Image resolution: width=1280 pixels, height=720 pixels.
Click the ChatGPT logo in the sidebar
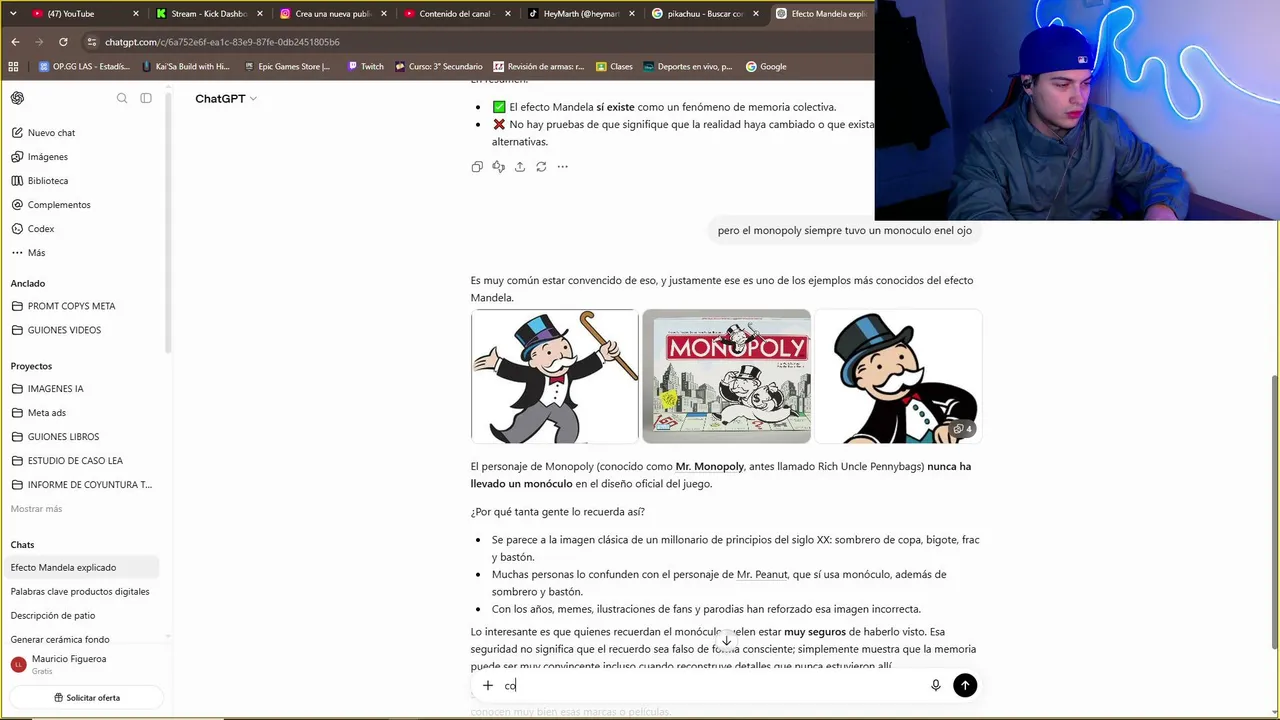pyautogui.click(x=17, y=98)
